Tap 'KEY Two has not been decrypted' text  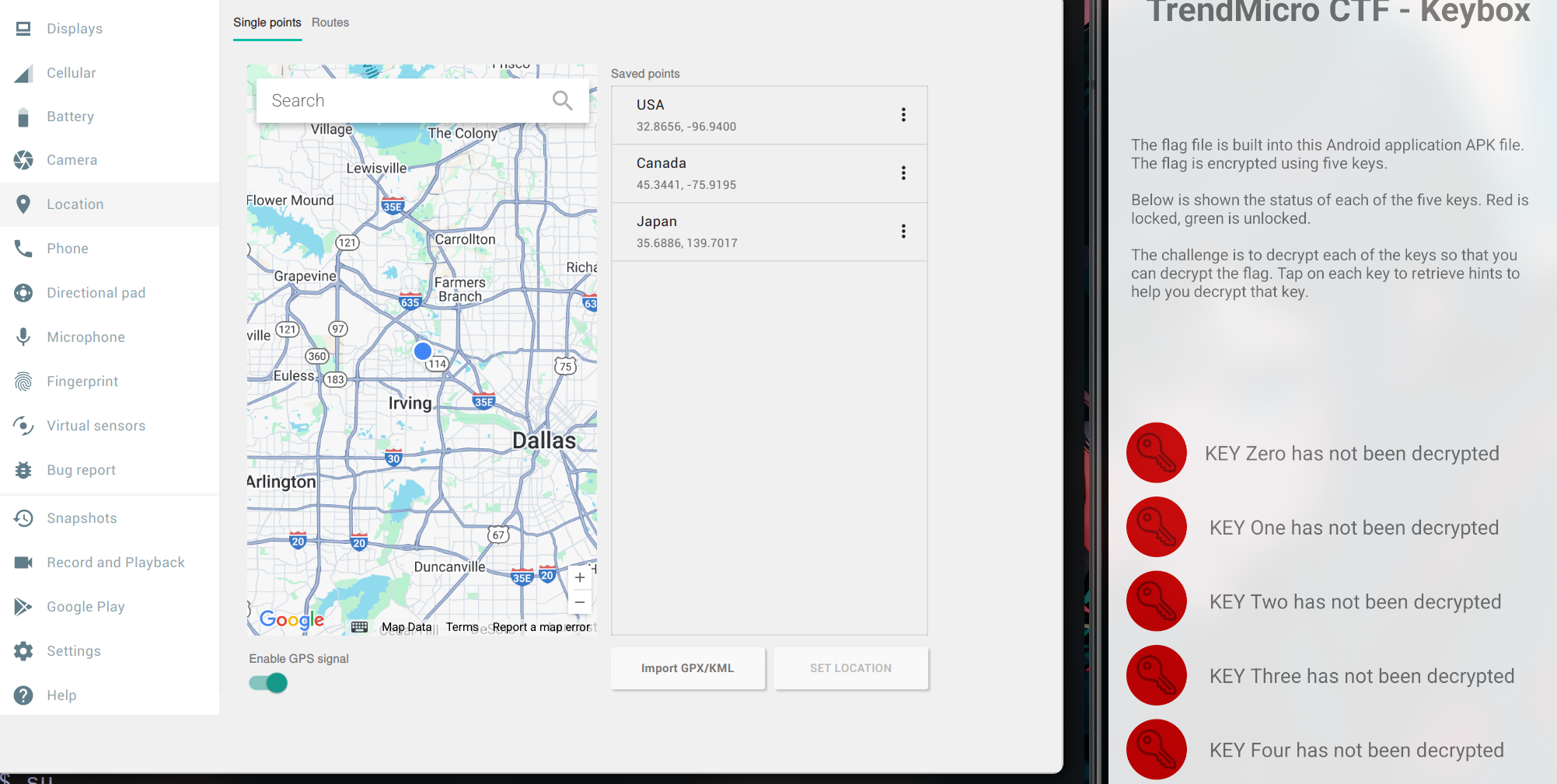tap(1355, 602)
